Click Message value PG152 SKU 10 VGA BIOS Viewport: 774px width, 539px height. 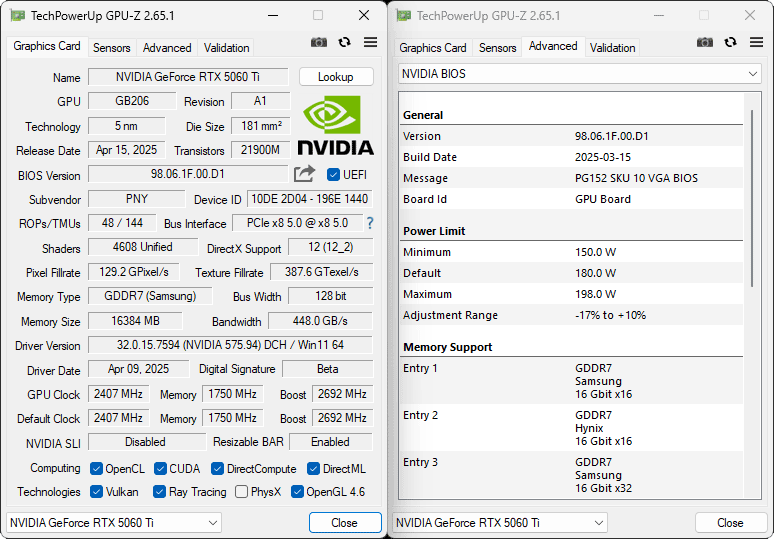636,178
